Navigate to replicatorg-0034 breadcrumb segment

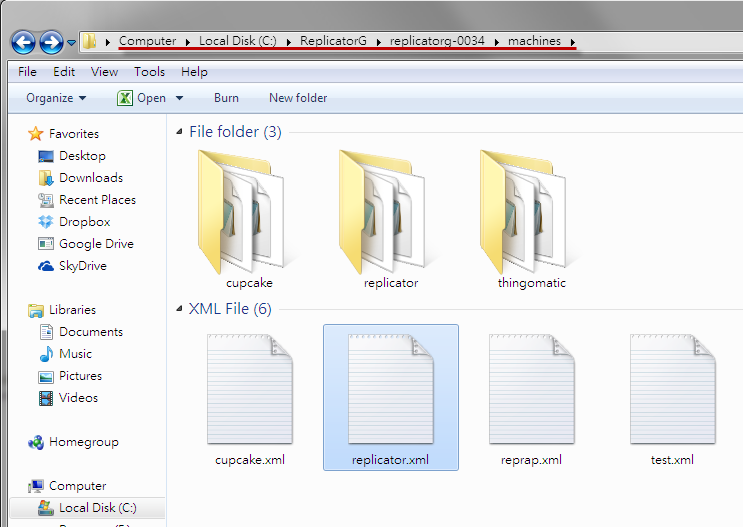tap(437, 41)
